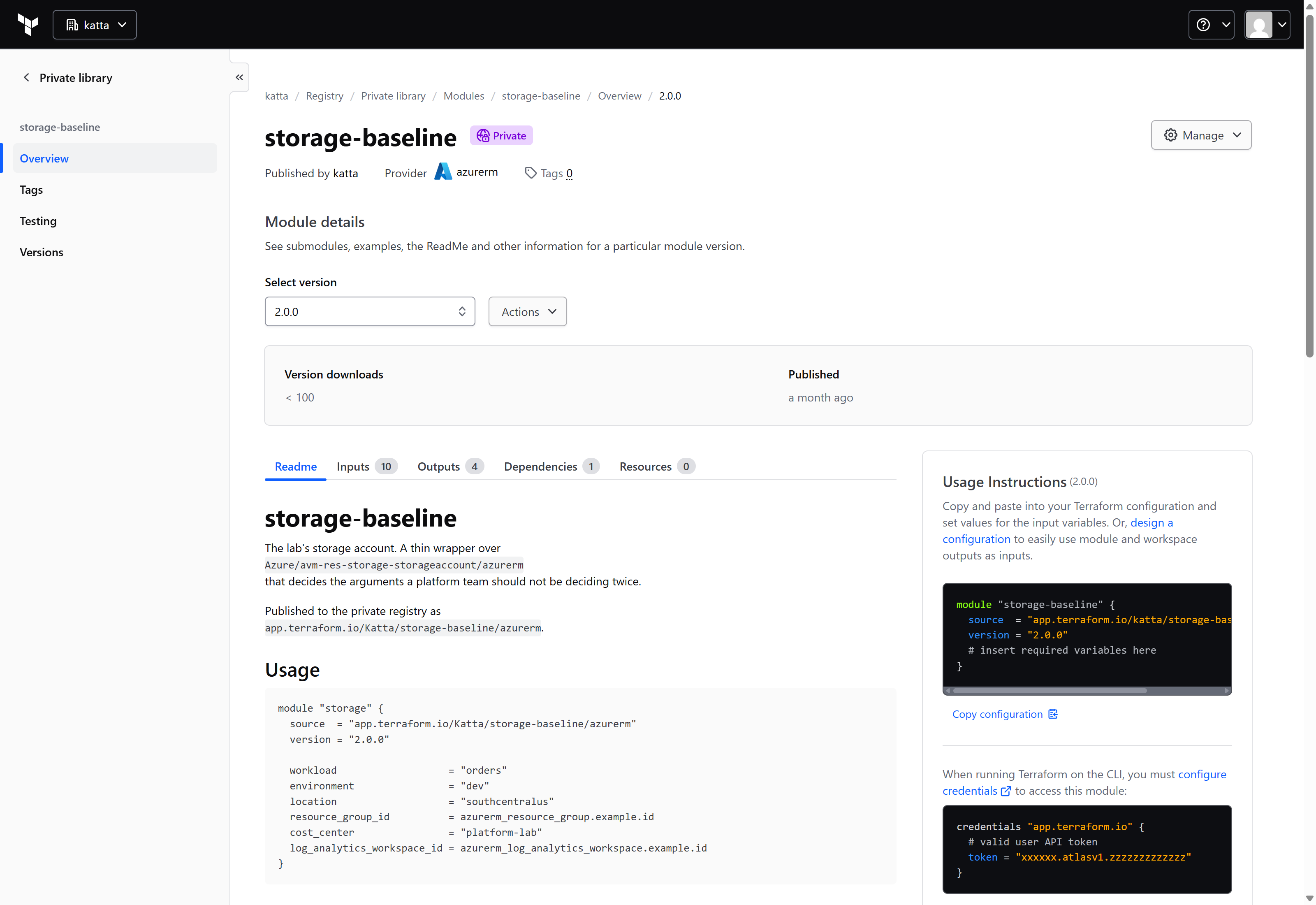1316x905 pixels.
Task: Switch to the Resources tab
Action: (x=657, y=466)
